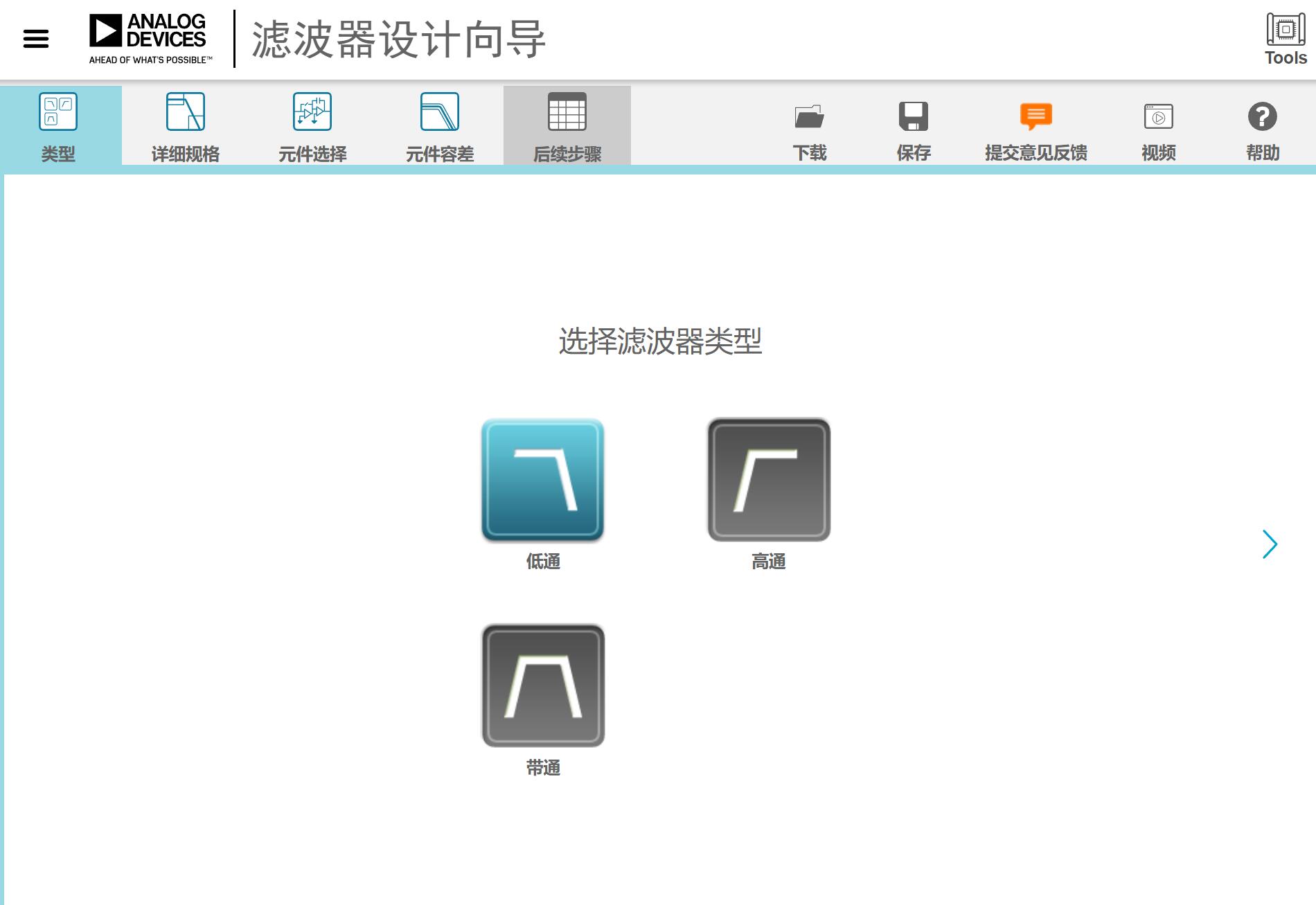Switch to the 类型 tab
The width and height of the screenshot is (1316, 905).
click(59, 125)
